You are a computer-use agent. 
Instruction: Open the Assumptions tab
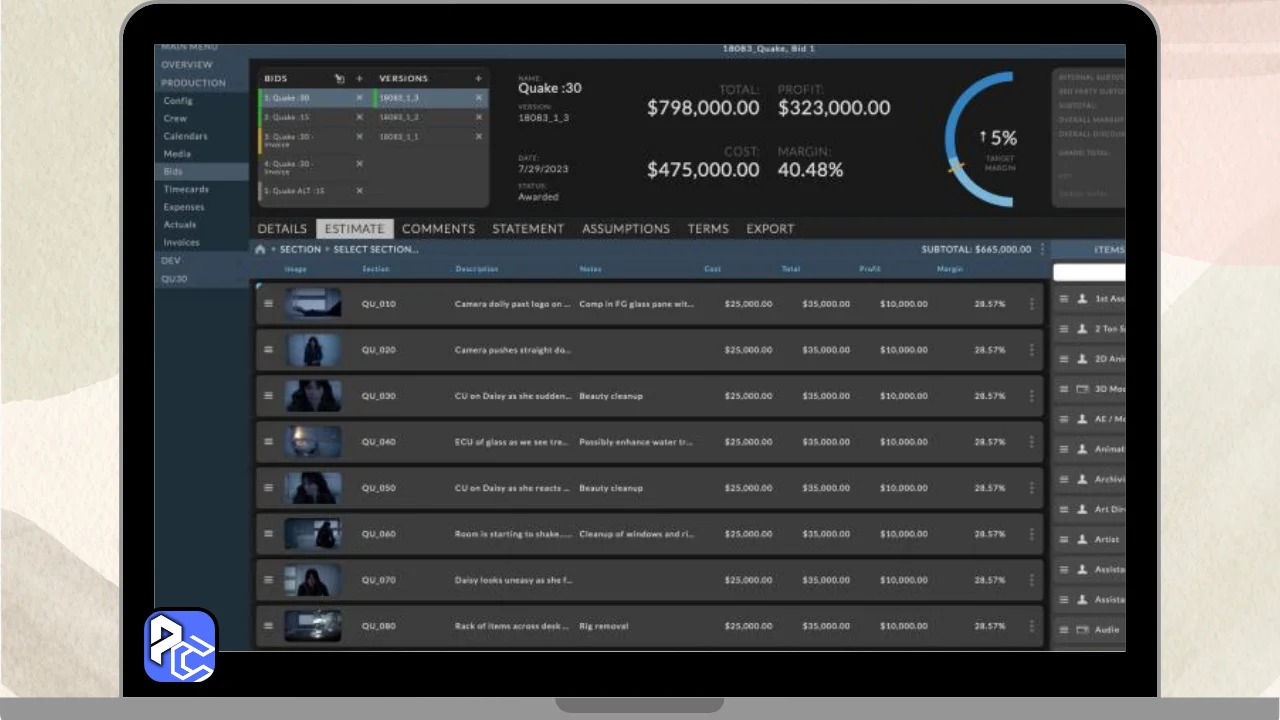pos(626,229)
